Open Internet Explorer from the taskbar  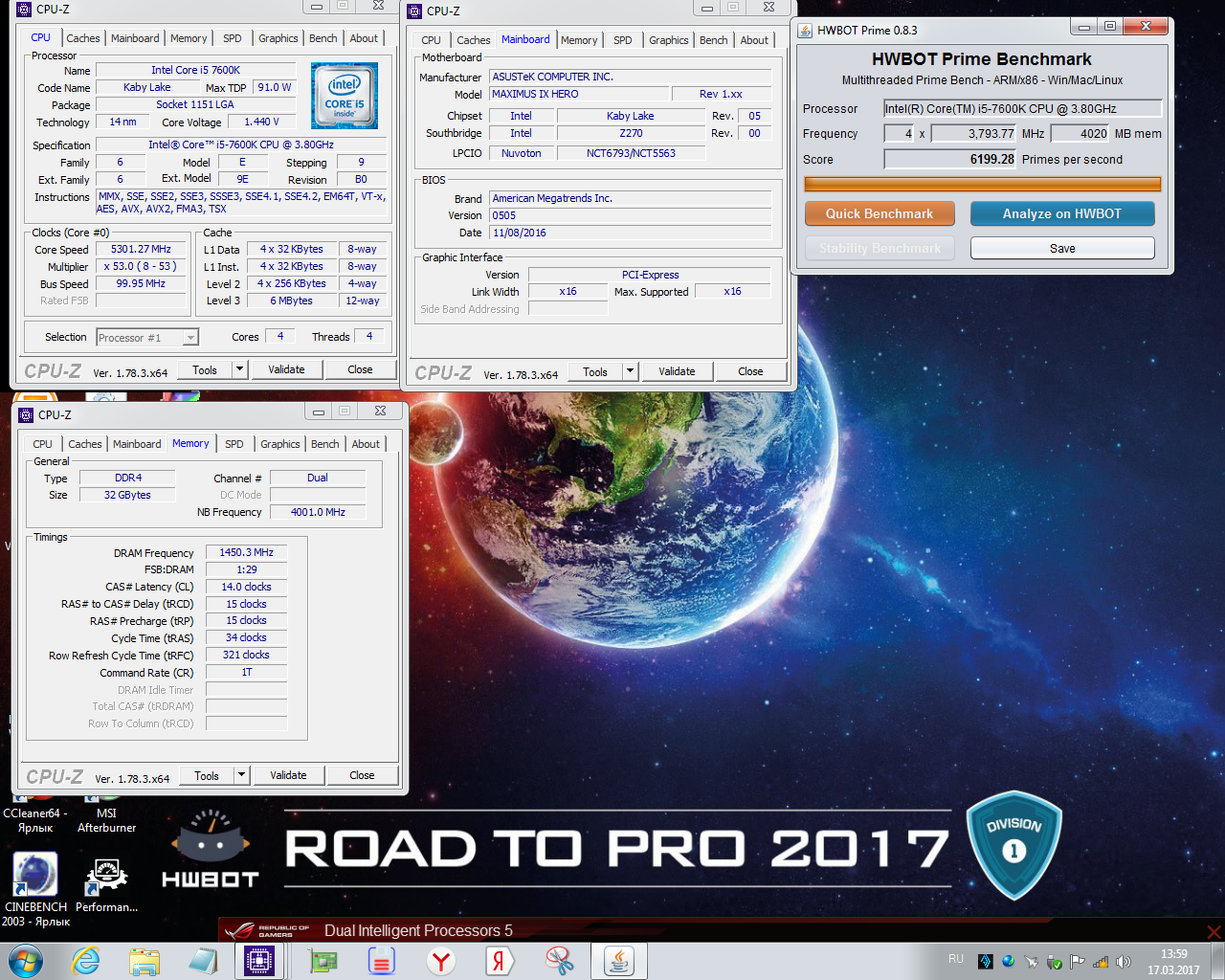86,961
